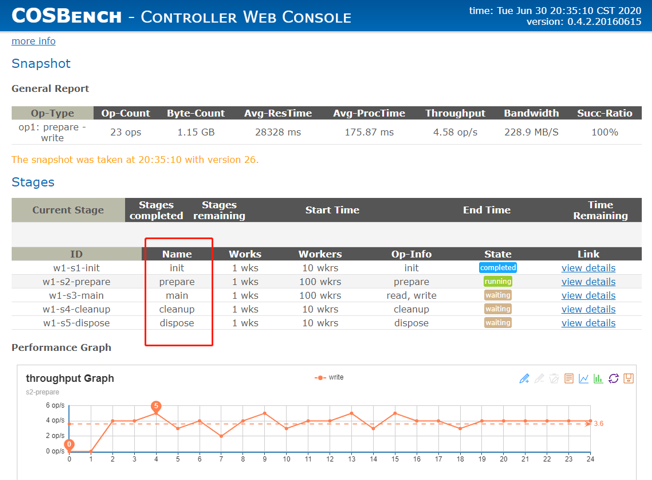The image size is (652, 480).
Task: Click the w1-s2-prepare ID cell
Action: click(x=77, y=282)
